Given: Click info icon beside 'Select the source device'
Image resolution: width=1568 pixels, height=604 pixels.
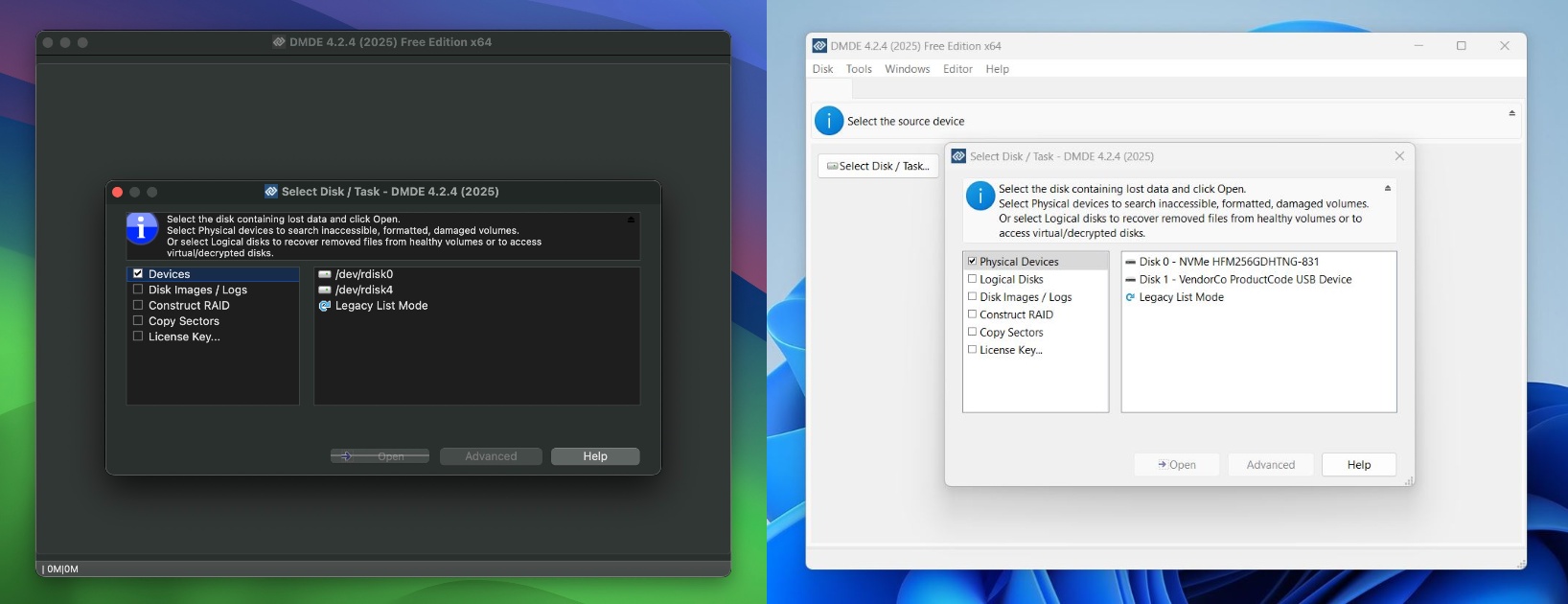Looking at the screenshot, I should [829, 121].
